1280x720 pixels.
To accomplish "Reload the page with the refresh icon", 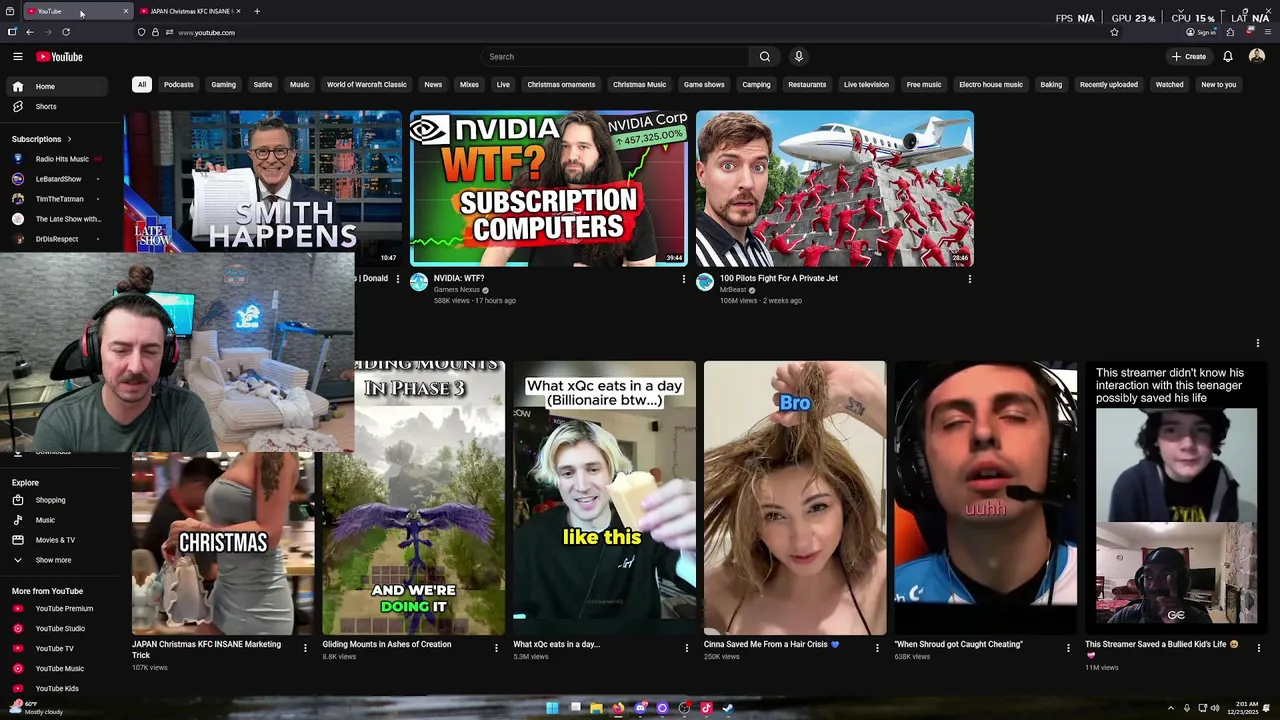I will point(66,32).
